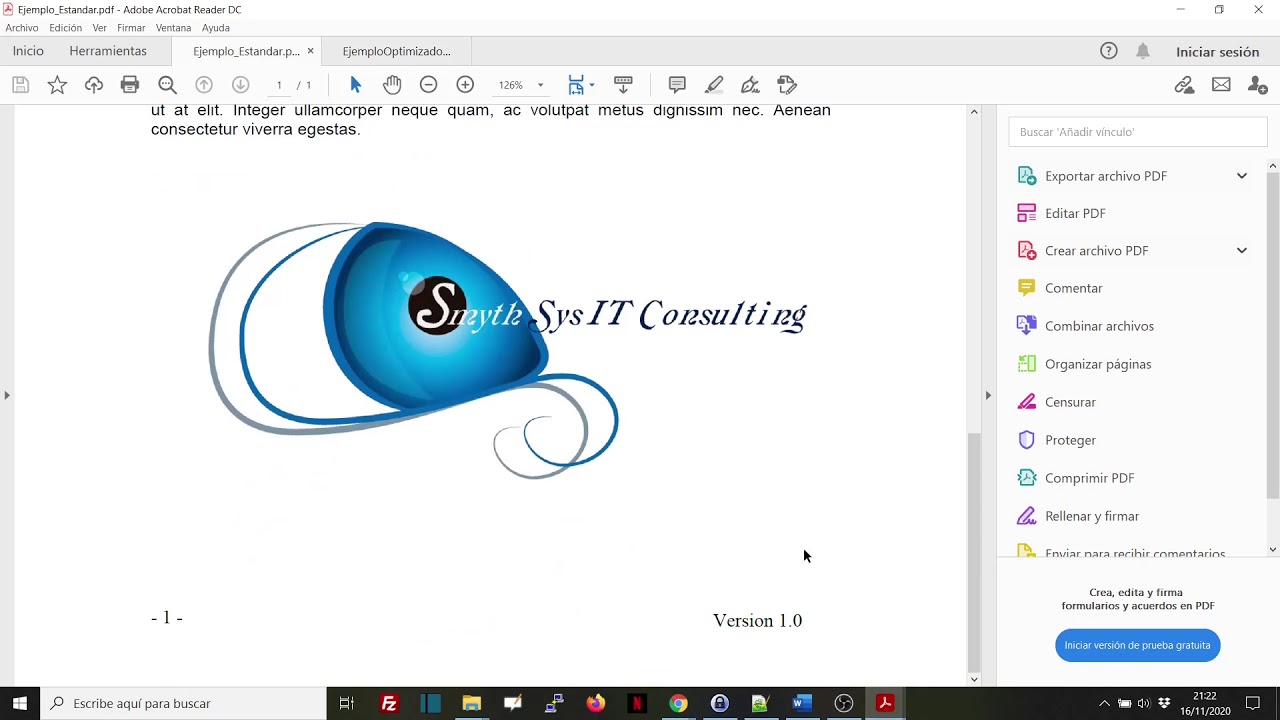
Task: Open the Ayuda menu
Action: (x=216, y=28)
